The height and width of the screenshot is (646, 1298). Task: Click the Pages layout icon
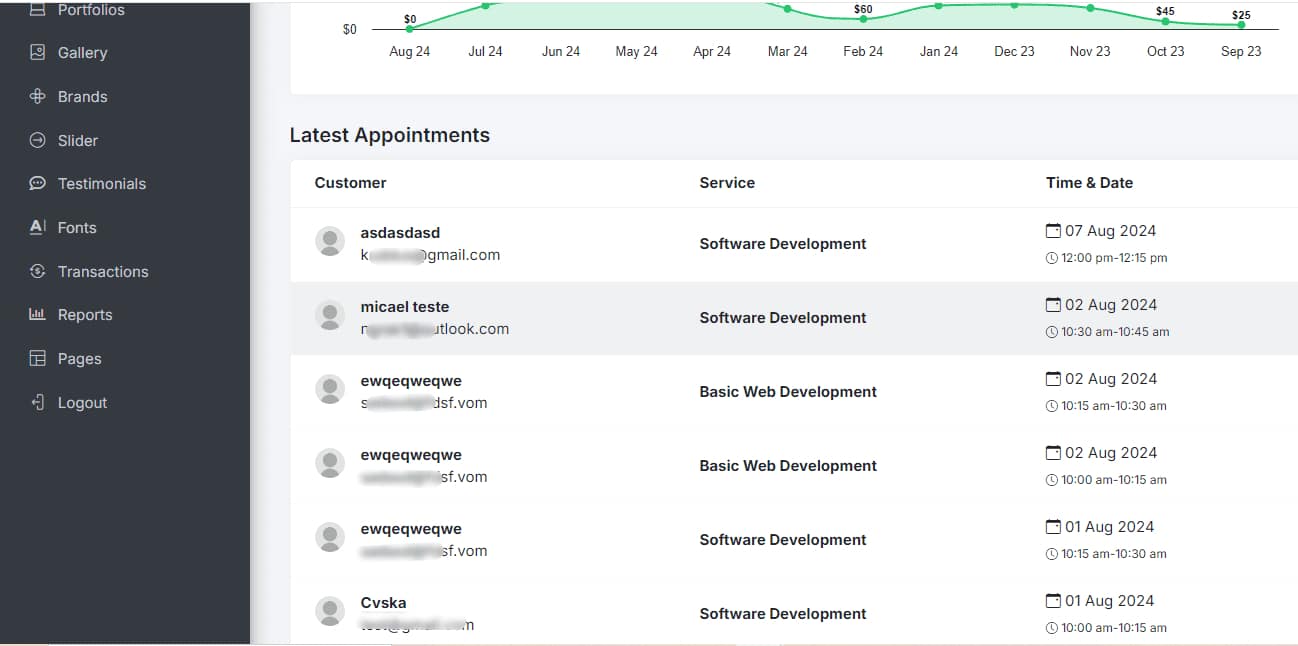point(38,358)
